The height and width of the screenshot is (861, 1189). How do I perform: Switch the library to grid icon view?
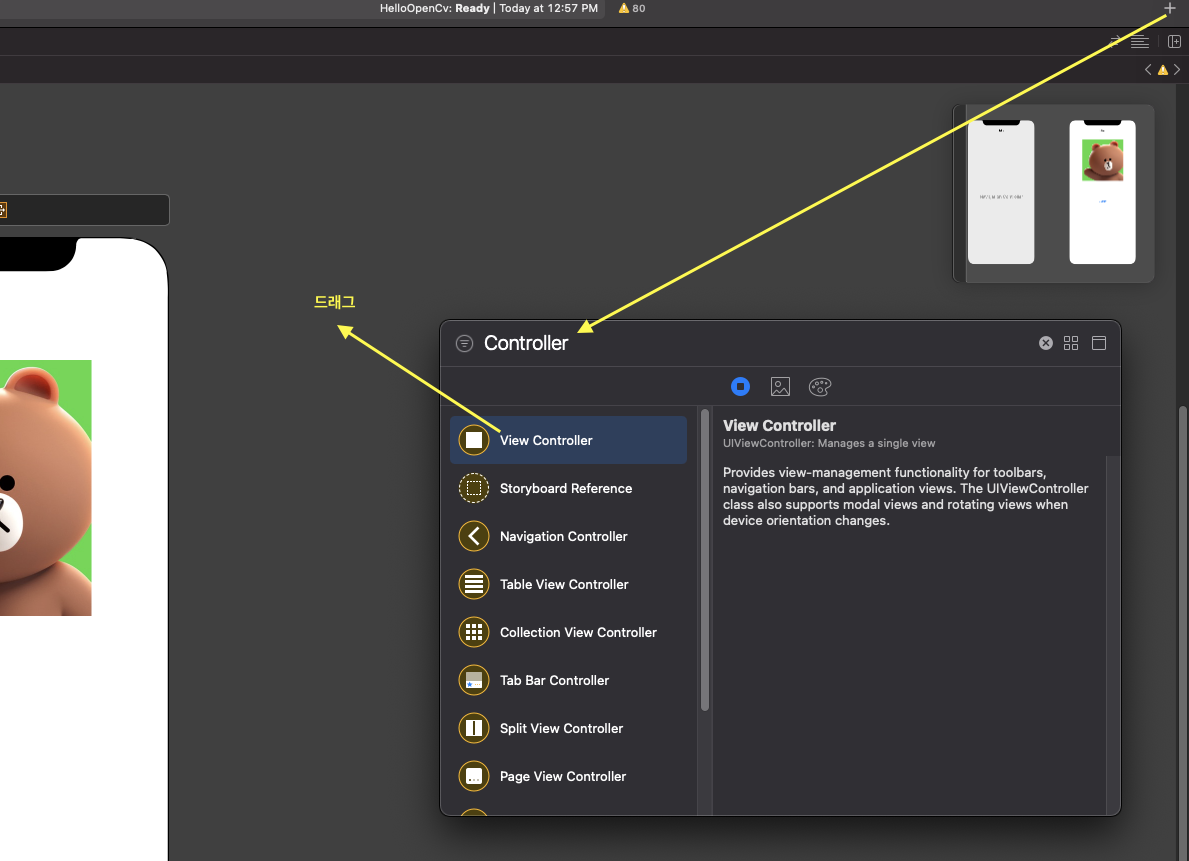coord(1071,343)
